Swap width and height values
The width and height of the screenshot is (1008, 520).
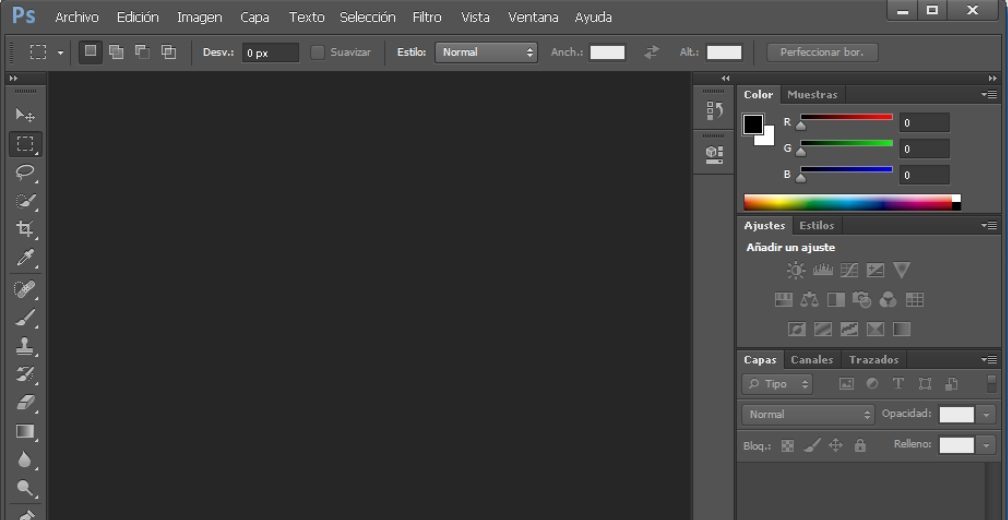pyautogui.click(x=652, y=52)
